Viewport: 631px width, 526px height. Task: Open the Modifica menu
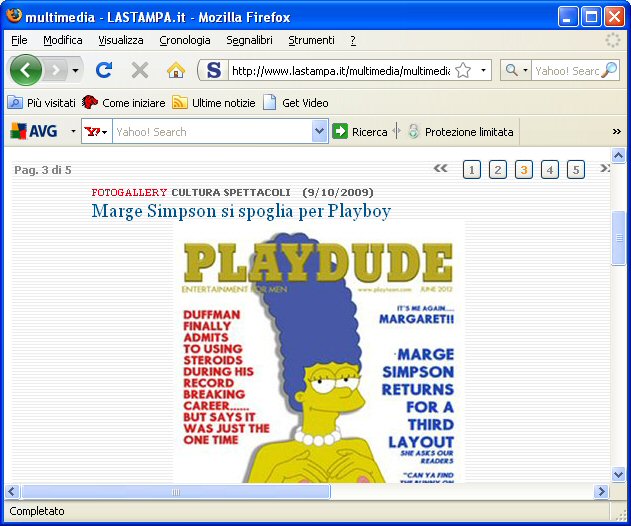point(63,40)
